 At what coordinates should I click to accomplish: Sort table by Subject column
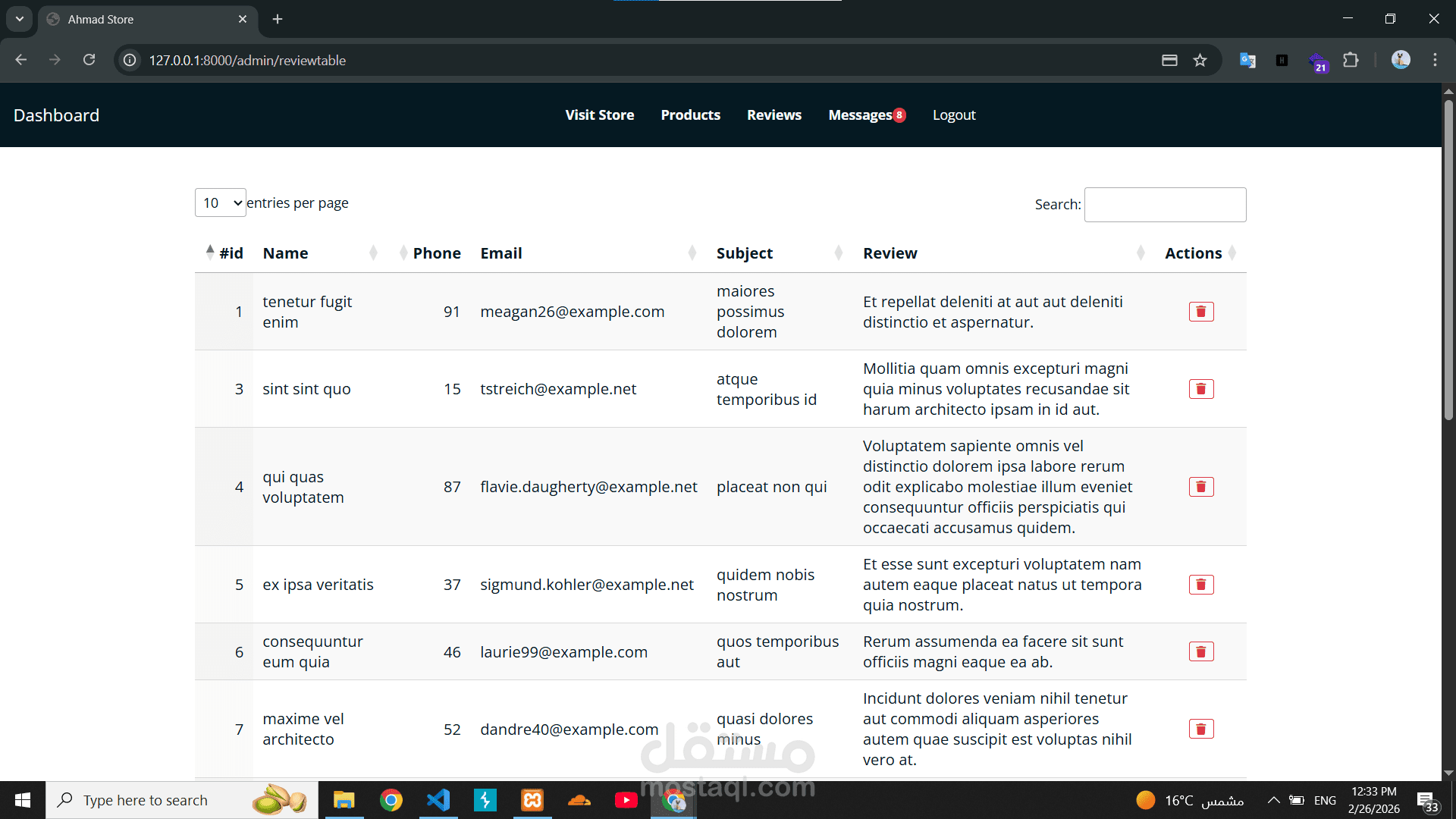(x=744, y=253)
